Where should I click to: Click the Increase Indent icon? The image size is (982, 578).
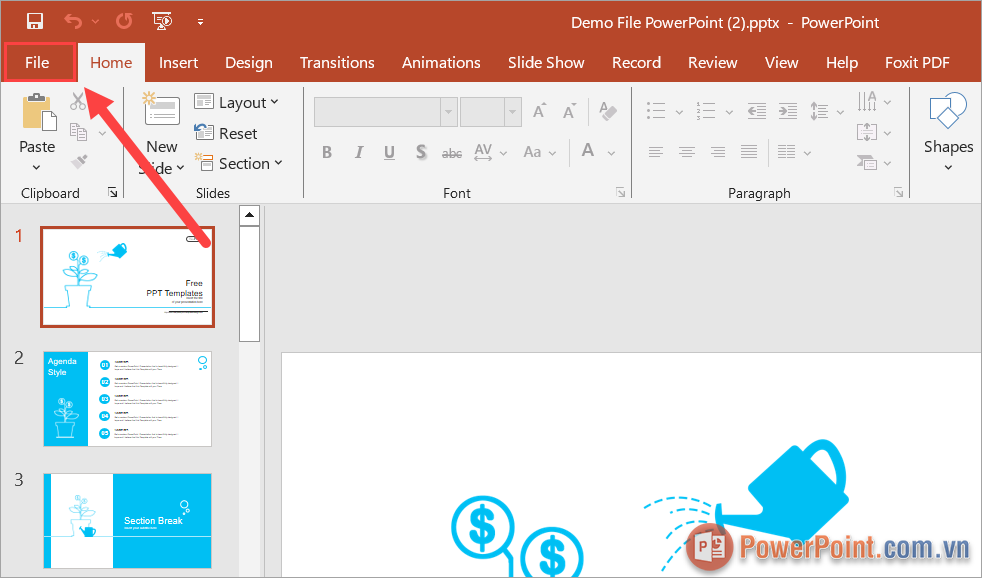788,111
